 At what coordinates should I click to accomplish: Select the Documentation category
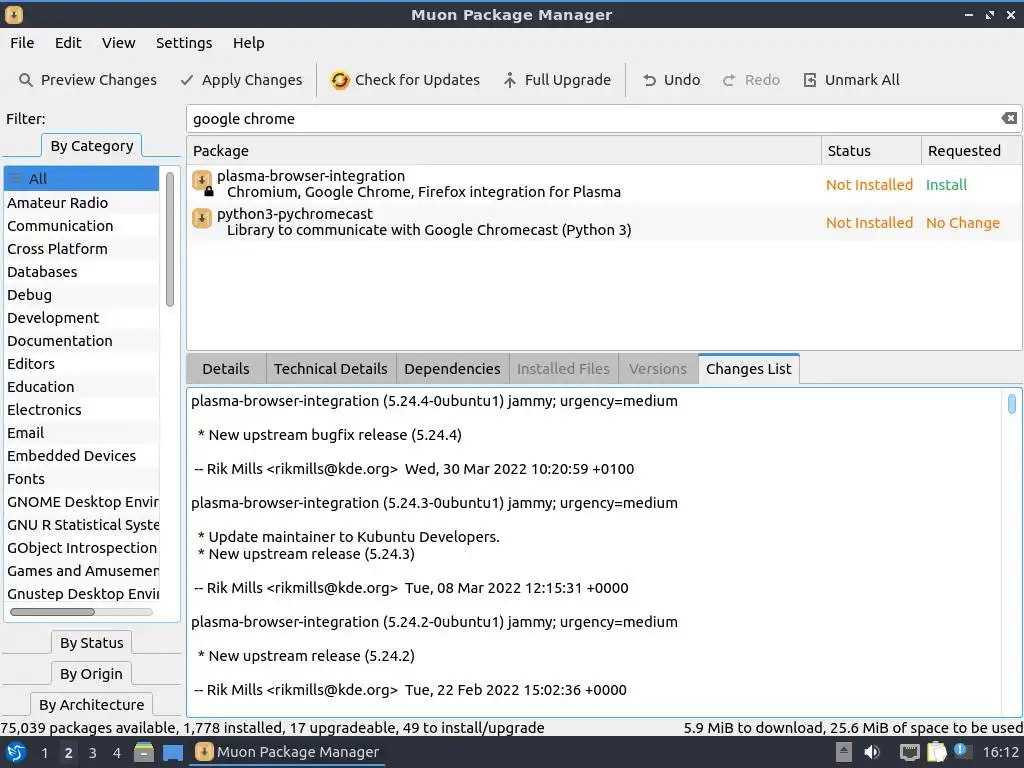[81, 340]
